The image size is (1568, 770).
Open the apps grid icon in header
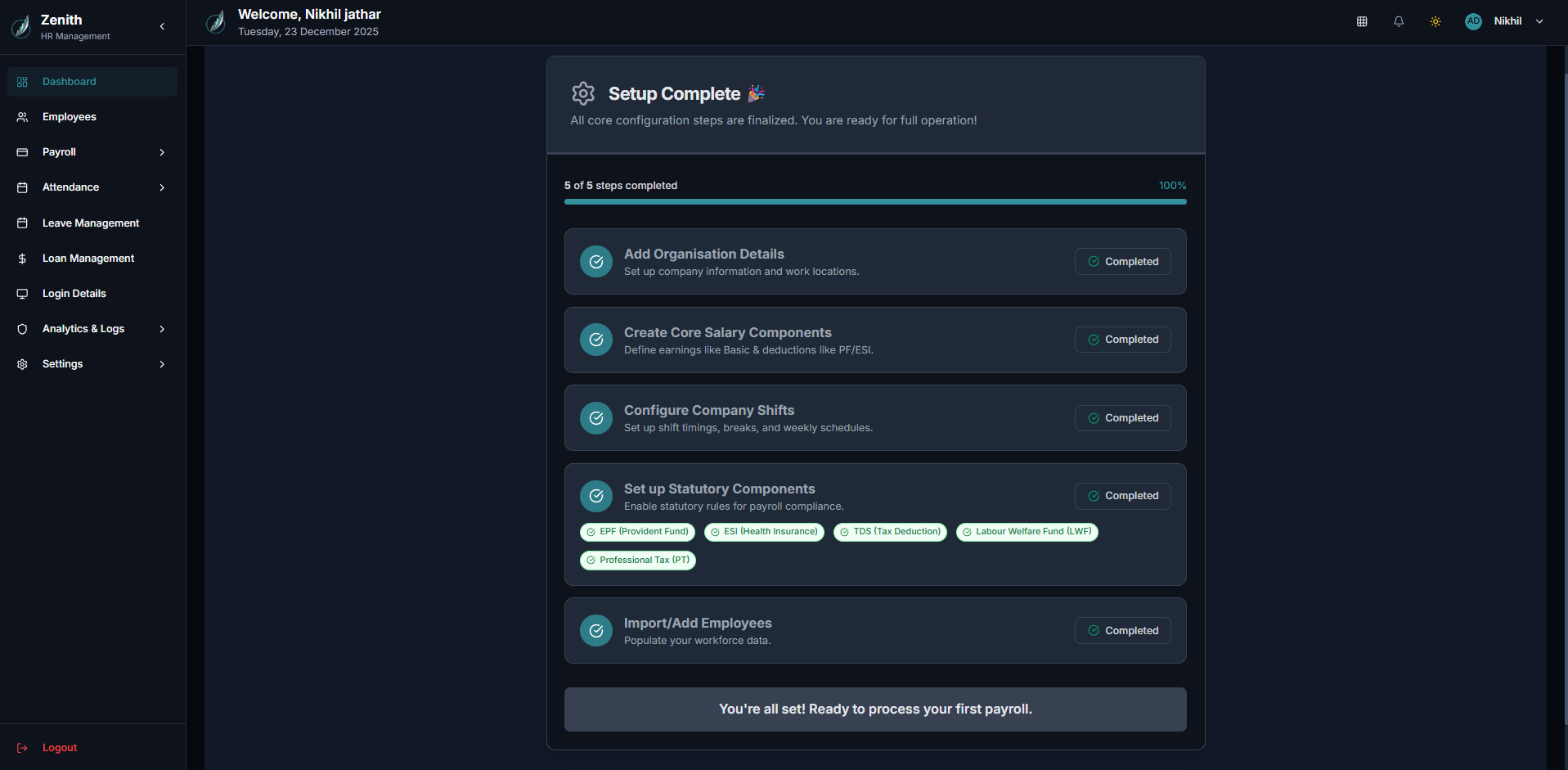click(1362, 21)
